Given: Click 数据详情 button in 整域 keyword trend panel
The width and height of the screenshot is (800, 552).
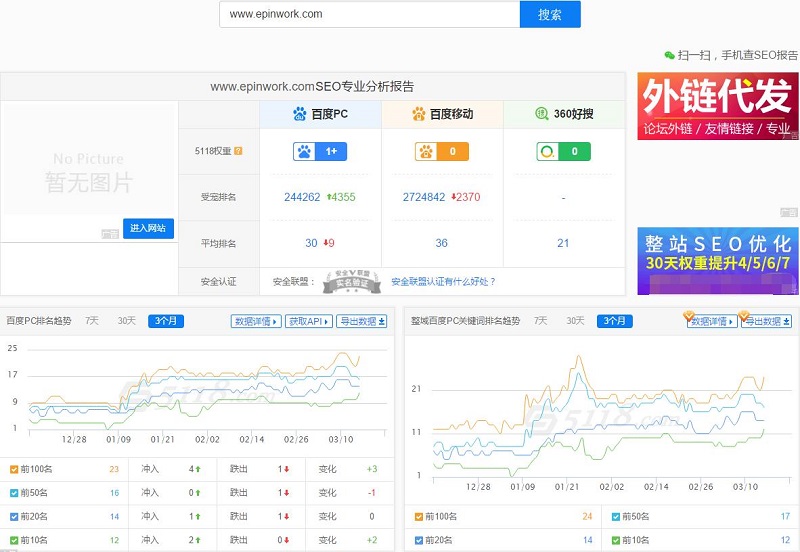Looking at the screenshot, I should click(712, 321).
